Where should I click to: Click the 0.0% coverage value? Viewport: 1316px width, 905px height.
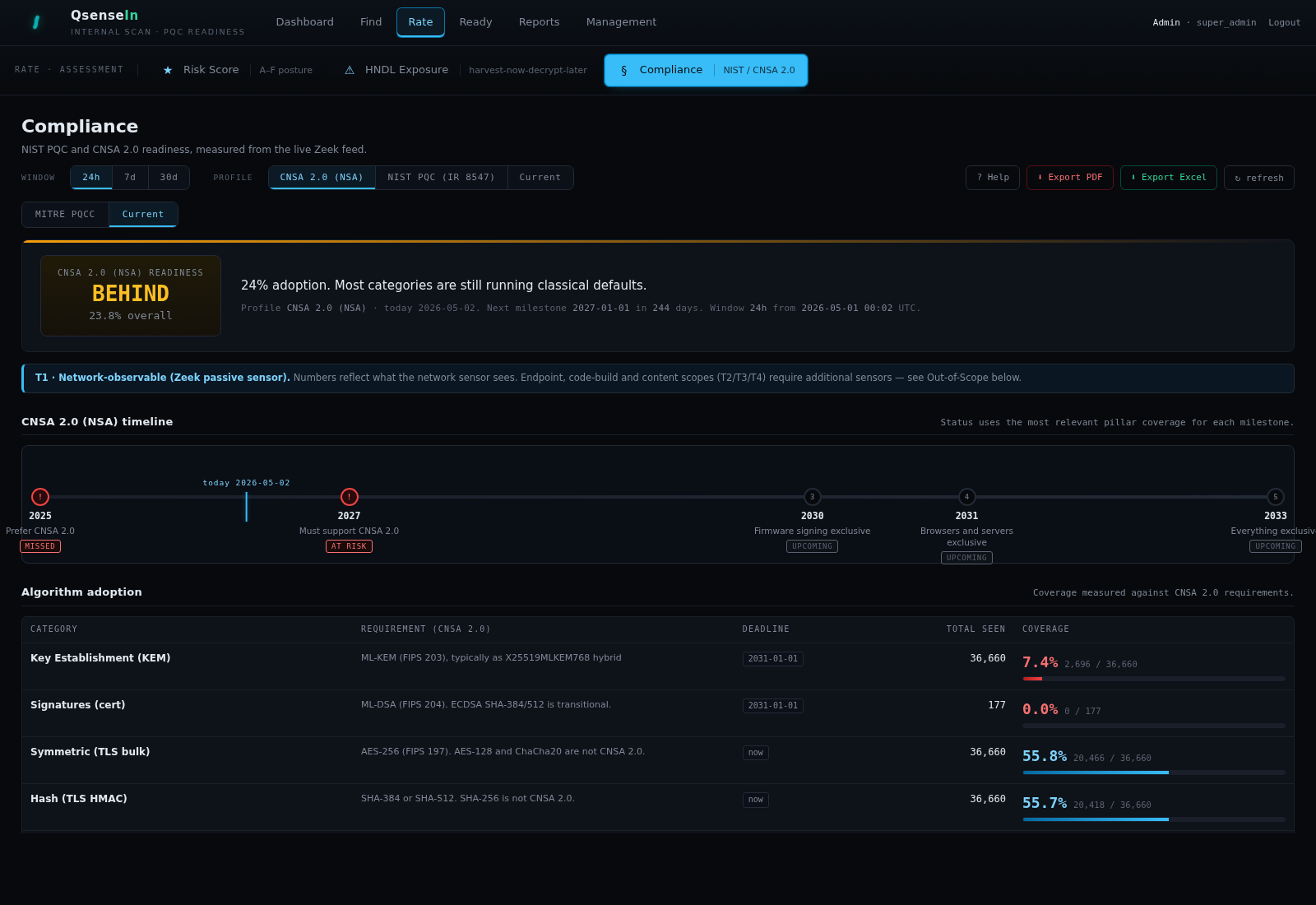point(1040,709)
